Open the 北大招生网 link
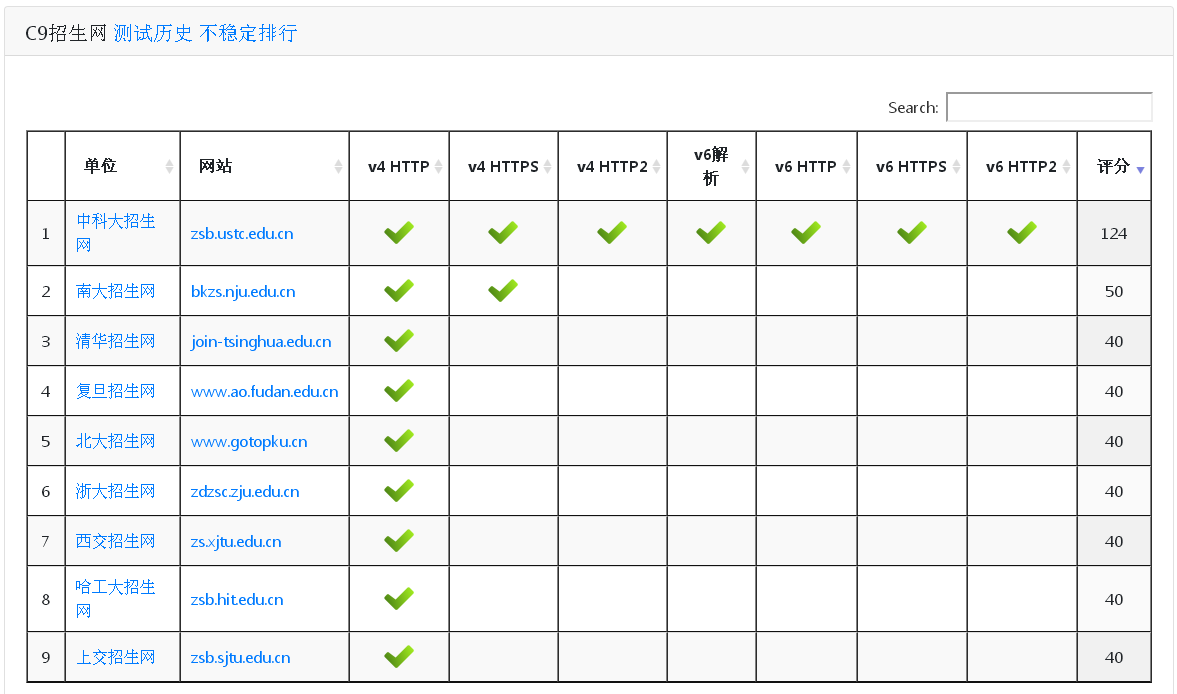The height and width of the screenshot is (694, 1177). (116, 441)
